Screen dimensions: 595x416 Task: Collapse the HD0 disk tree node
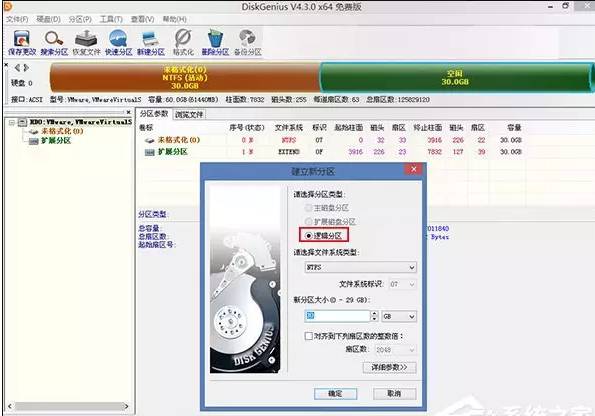(11, 122)
